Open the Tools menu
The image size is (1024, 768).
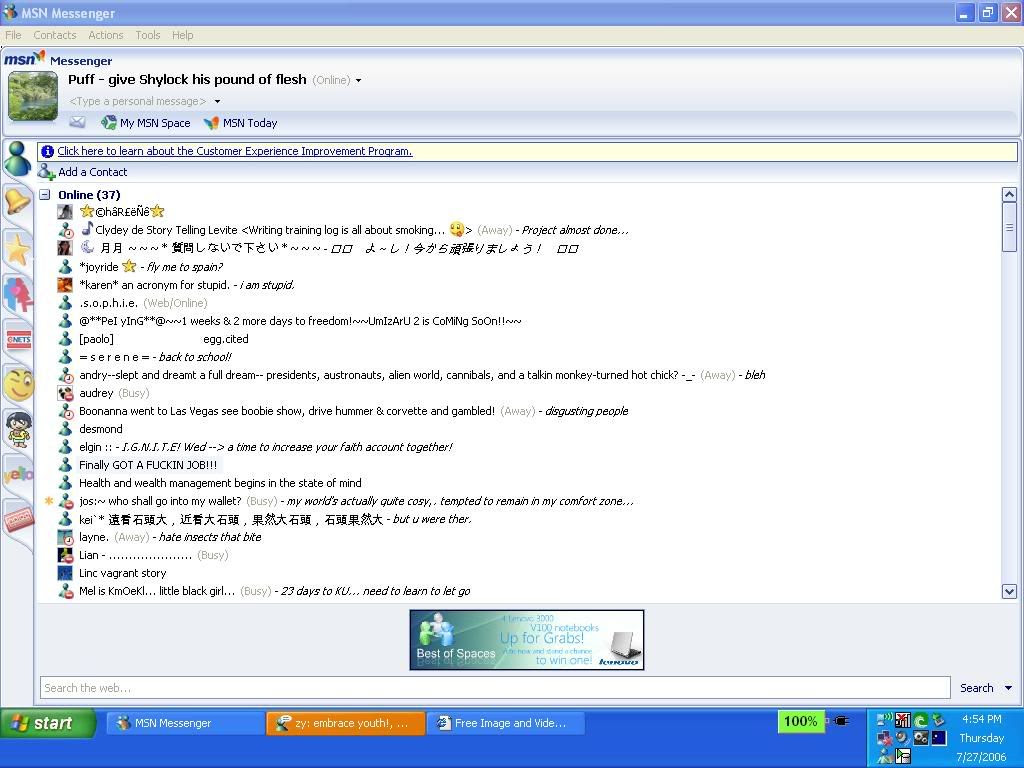[x=148, y=35]
